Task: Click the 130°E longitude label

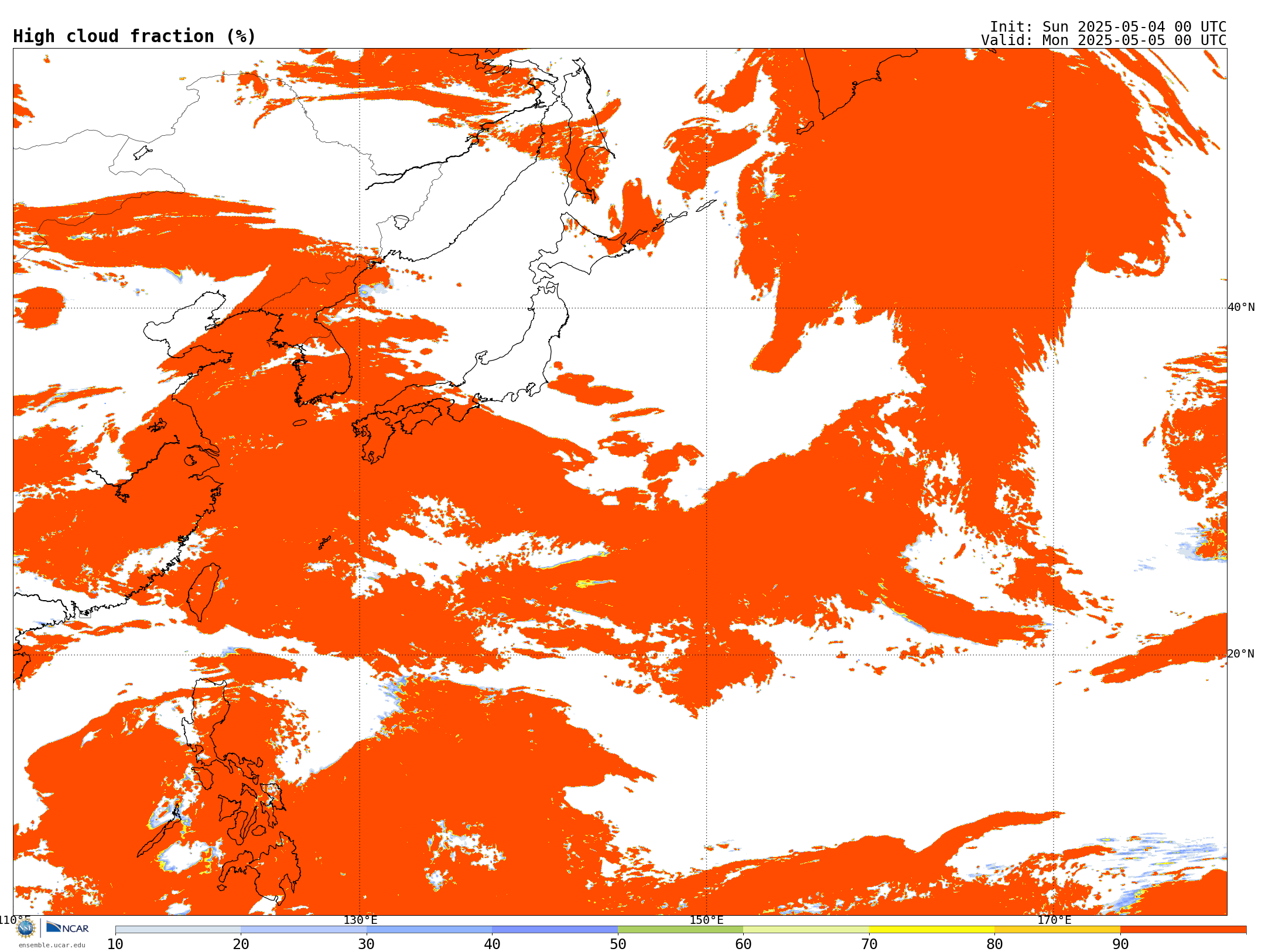Action: tap(360, 920)
